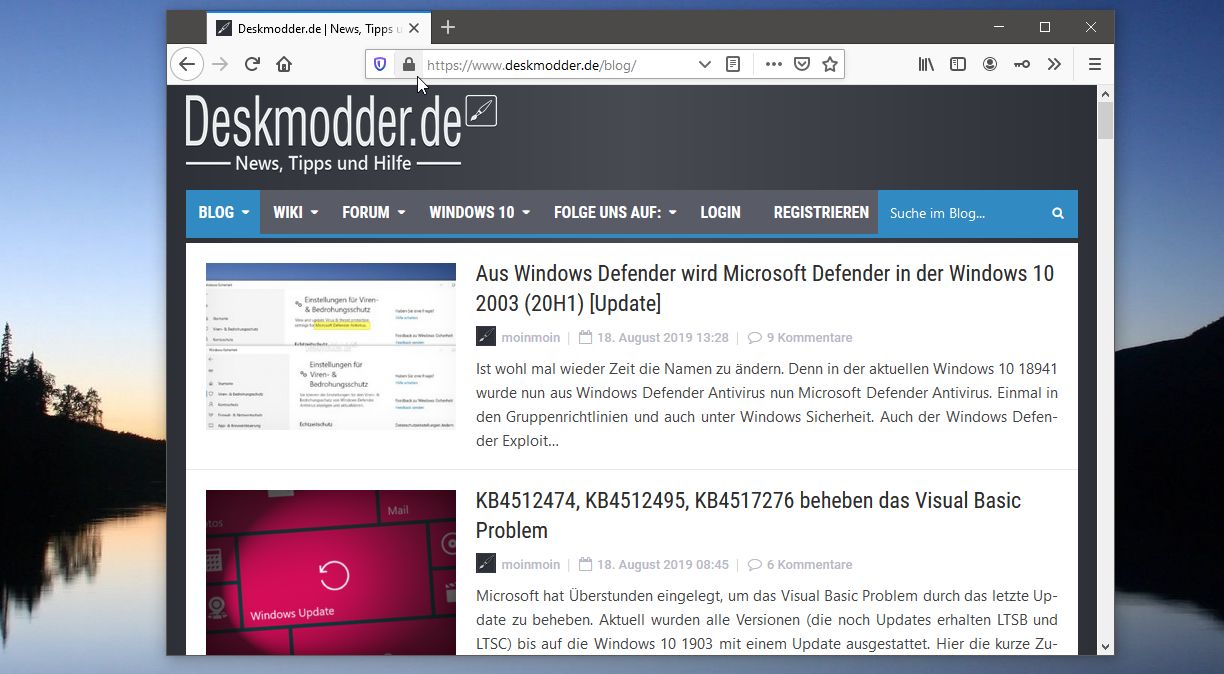Open the Microsoft Defender article headline
Screen dimensions: 1224x674
click(x=765, y=288)
